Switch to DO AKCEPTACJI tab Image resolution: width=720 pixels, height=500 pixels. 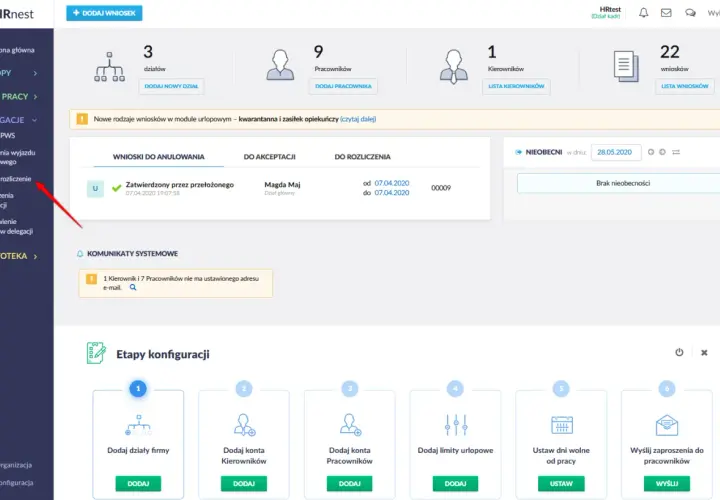tap(270, 157)
